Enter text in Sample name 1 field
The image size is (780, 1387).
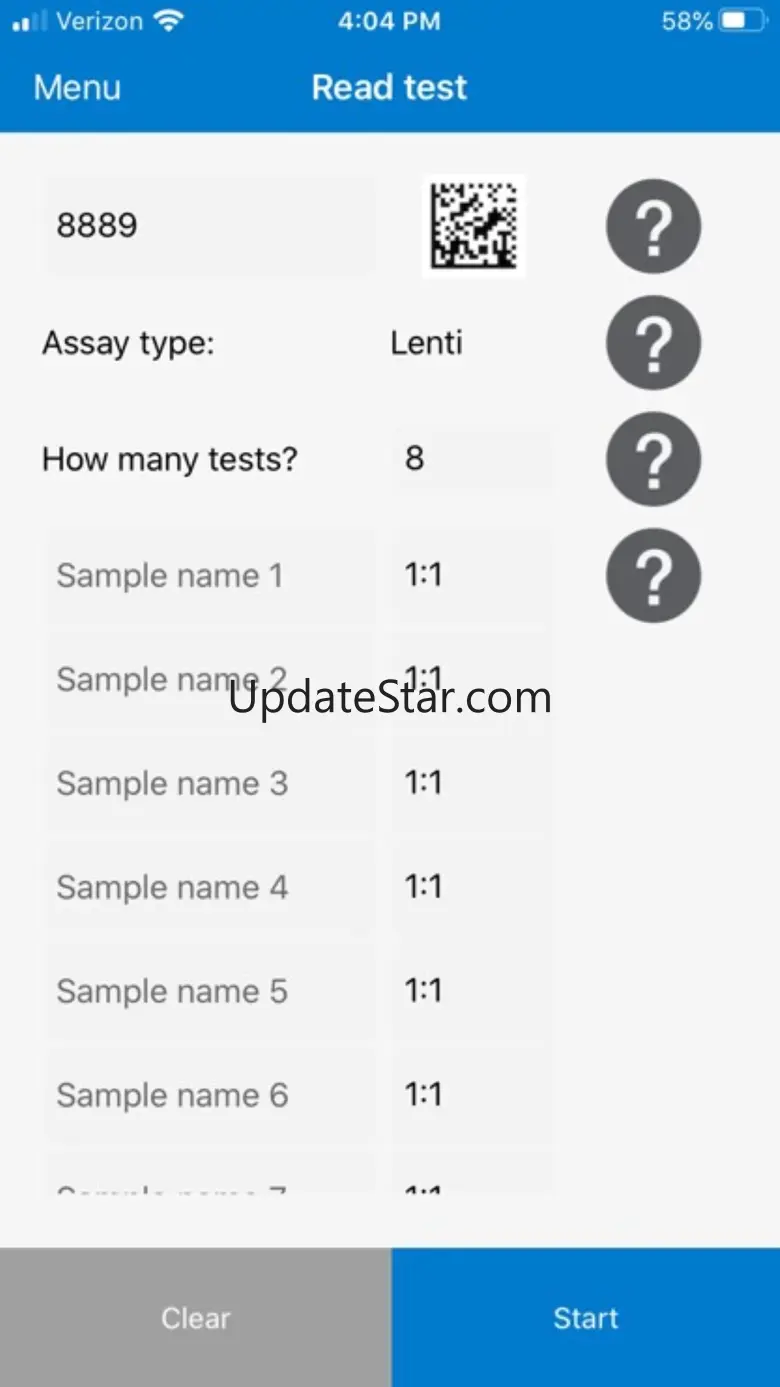210,576
